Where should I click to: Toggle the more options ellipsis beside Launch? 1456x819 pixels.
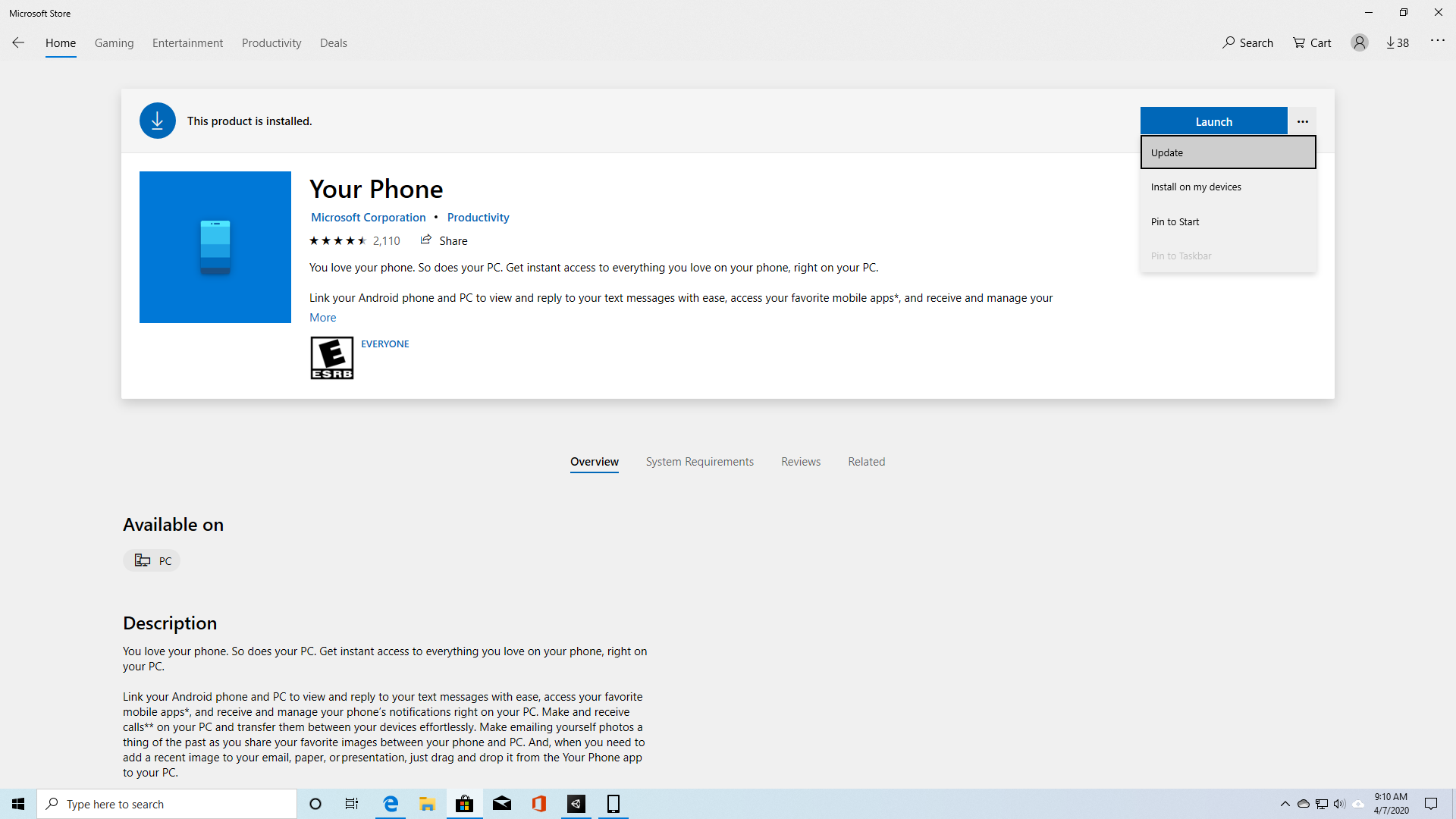(1302, 121)
